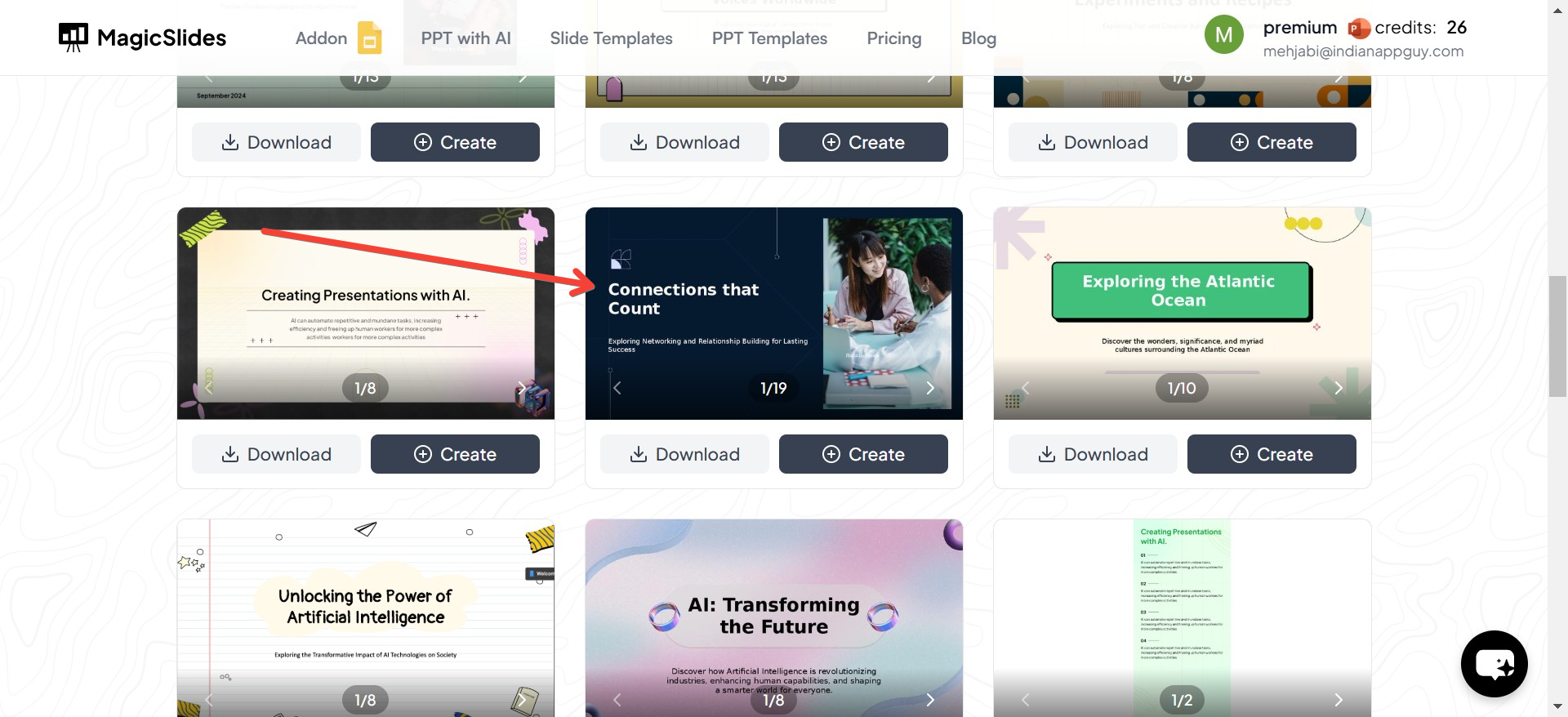Create from the September 2024 template
Screen dimensions: 1568x717
[455, 142]
